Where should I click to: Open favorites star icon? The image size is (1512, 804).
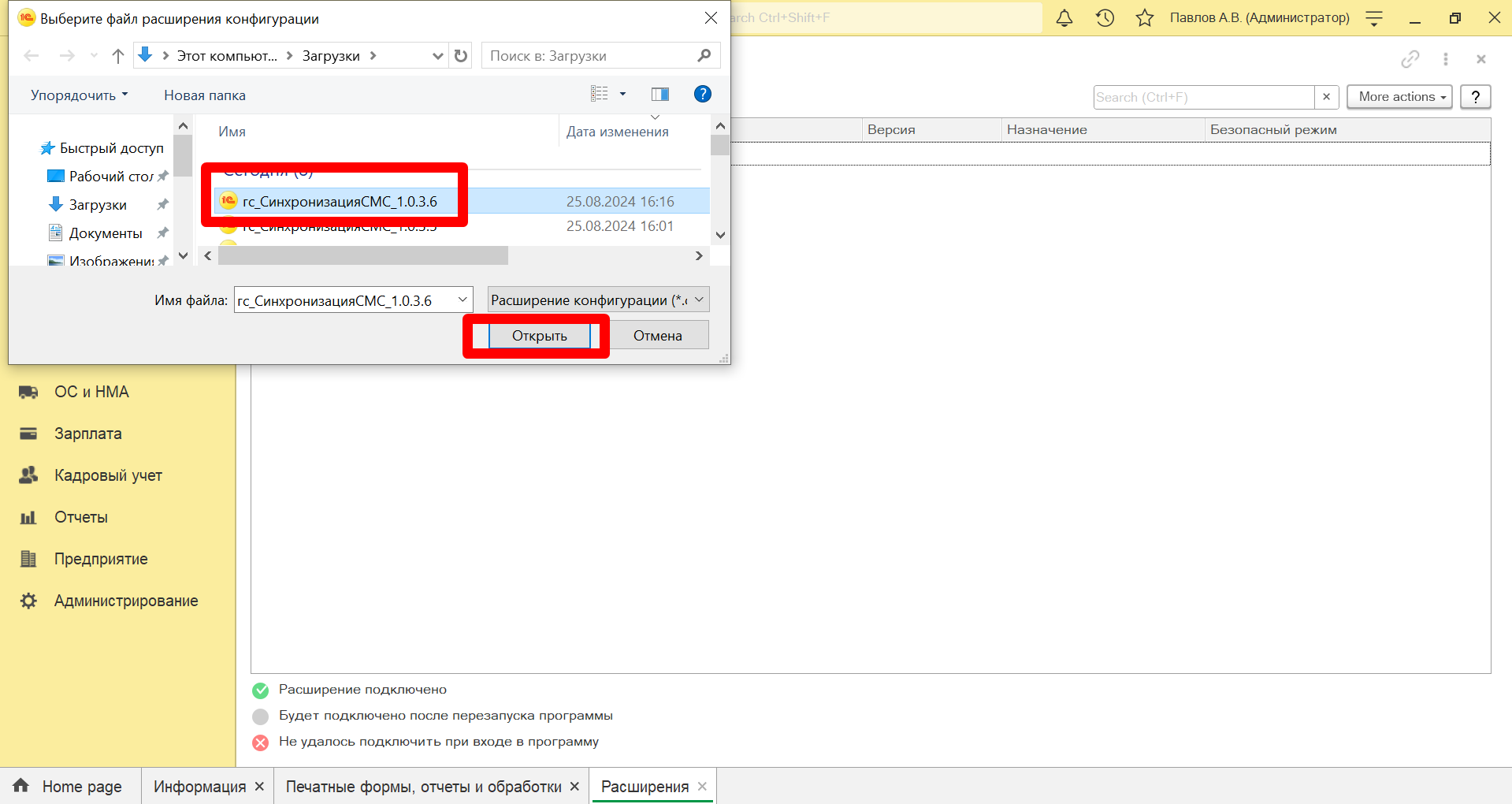pos(1145,18)
